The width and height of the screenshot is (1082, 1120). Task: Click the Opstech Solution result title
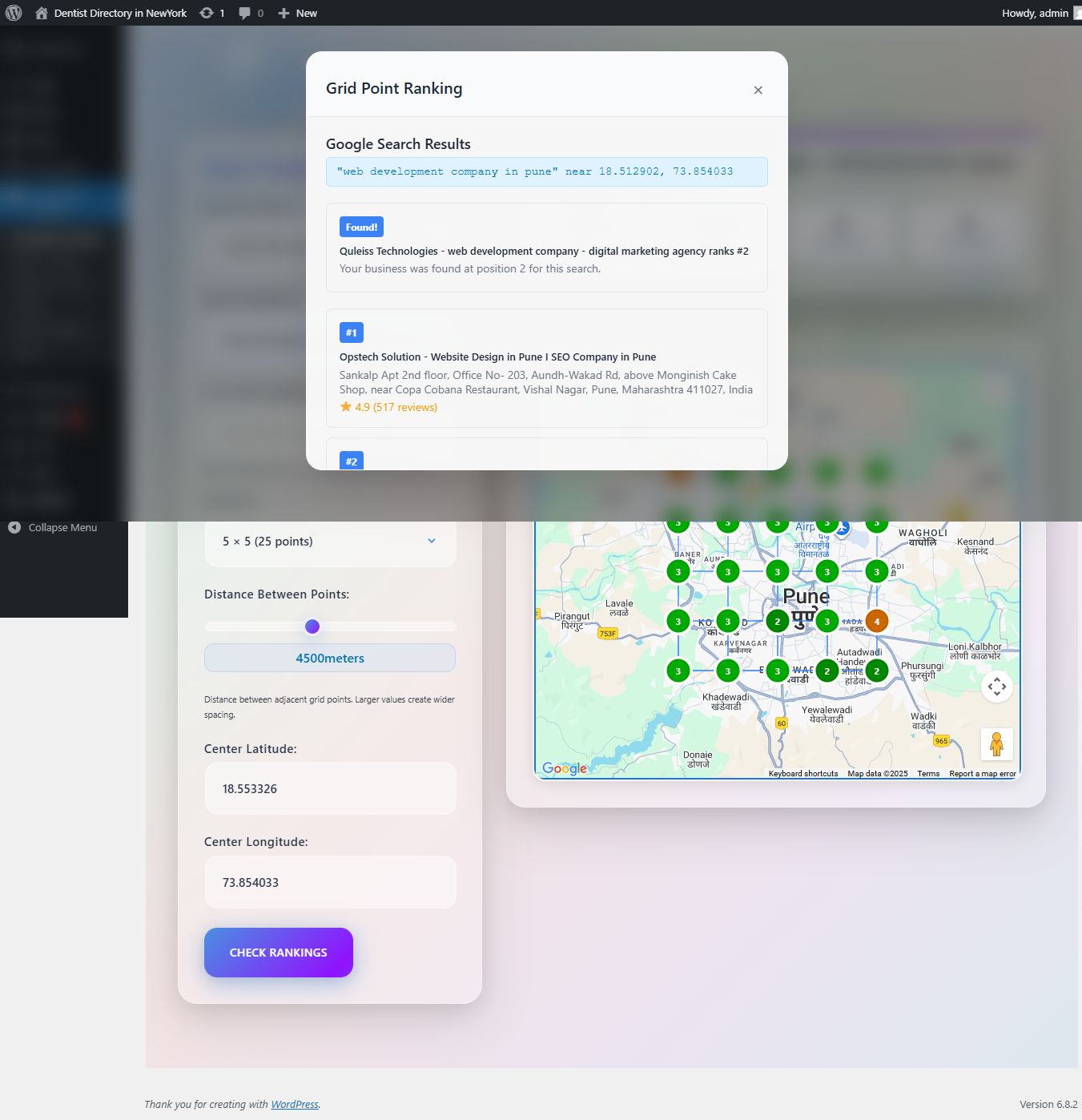(x=497, y=357)
